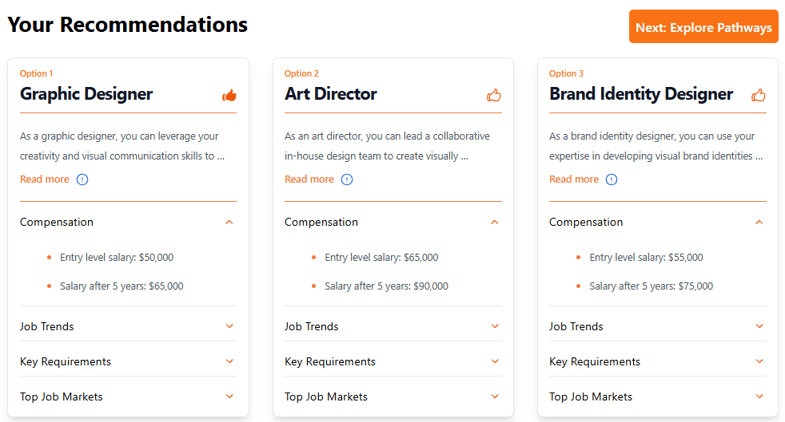
Task: Expand Job Trends under Graphic Designer
Action: click(x=229, y=326)
